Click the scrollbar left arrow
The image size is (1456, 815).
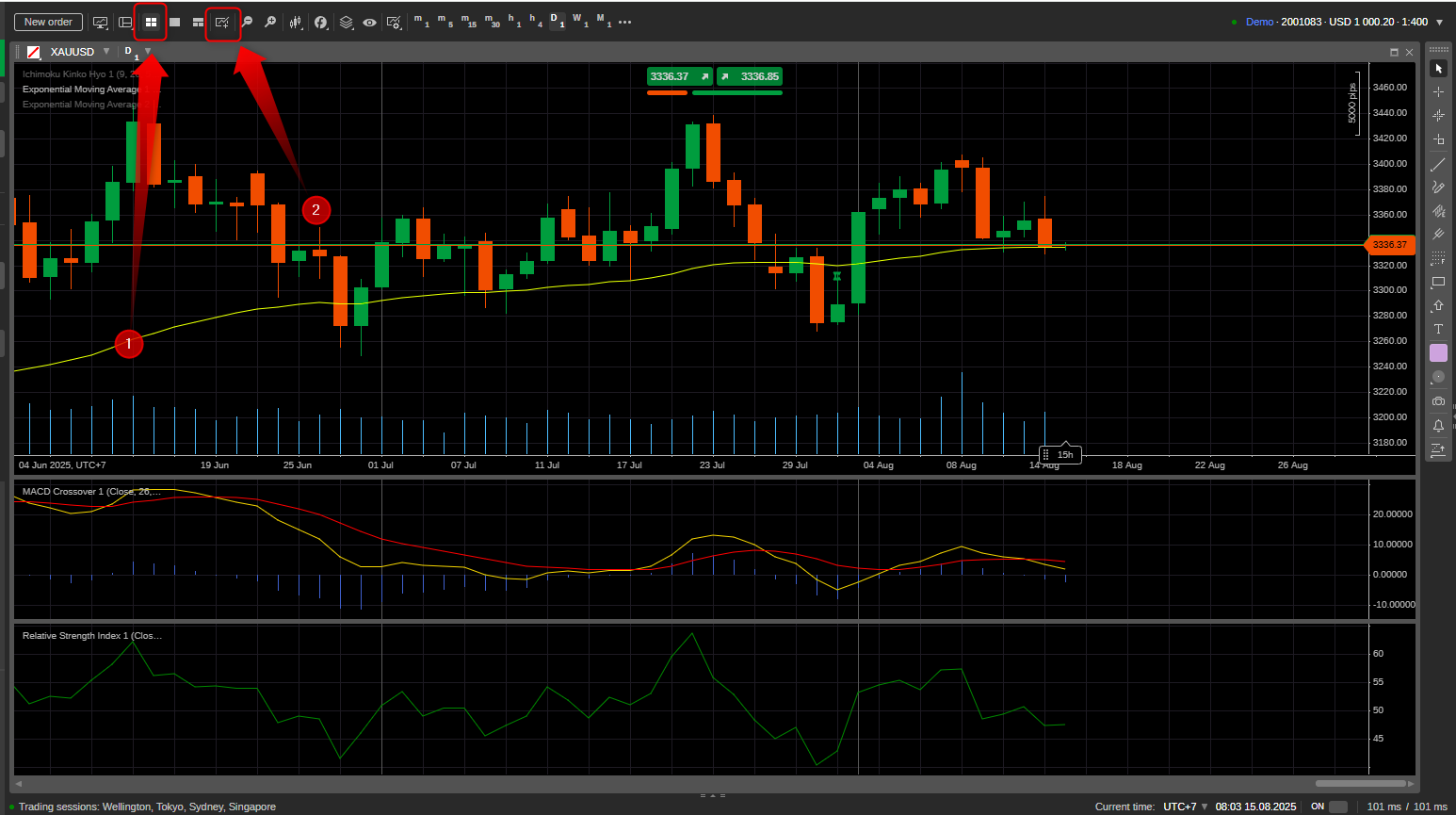tap(18, 783)
